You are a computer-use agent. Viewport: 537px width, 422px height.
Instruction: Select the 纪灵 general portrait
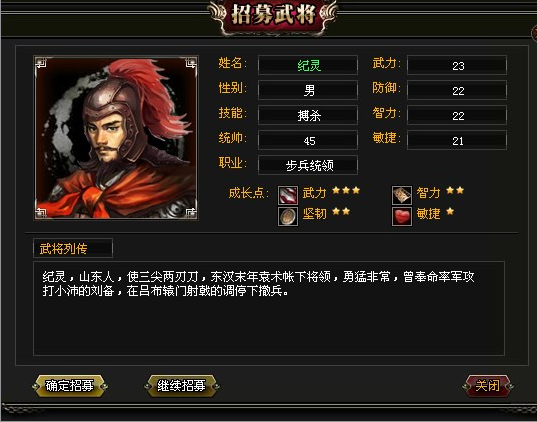116,138
